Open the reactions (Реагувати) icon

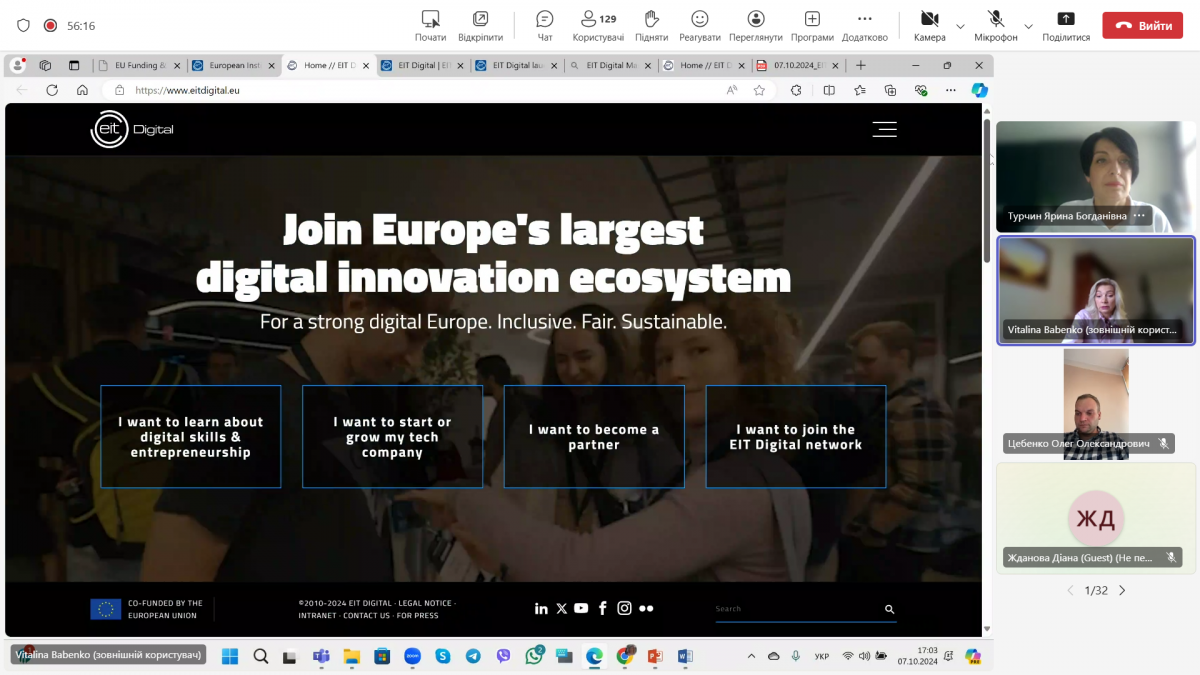click(x=700, y=19)
